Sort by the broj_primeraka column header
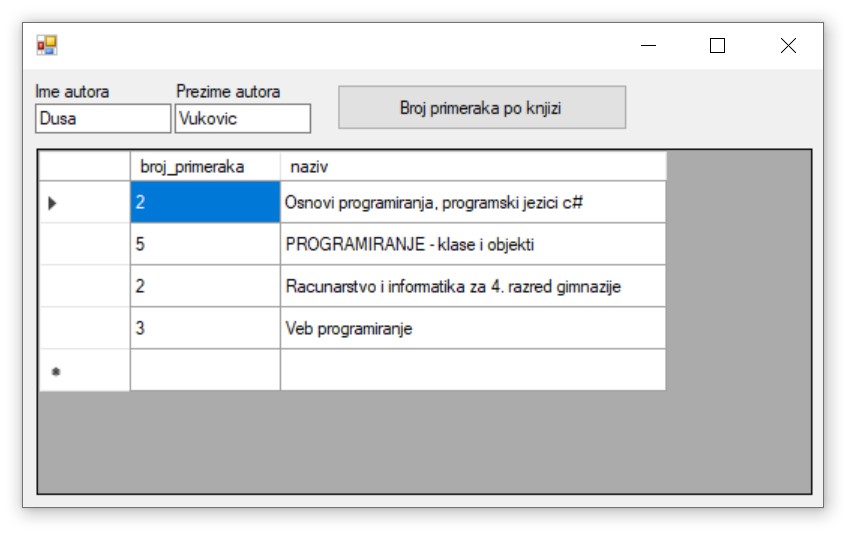This screenshot has width=849, height=533. coord(205,167)
